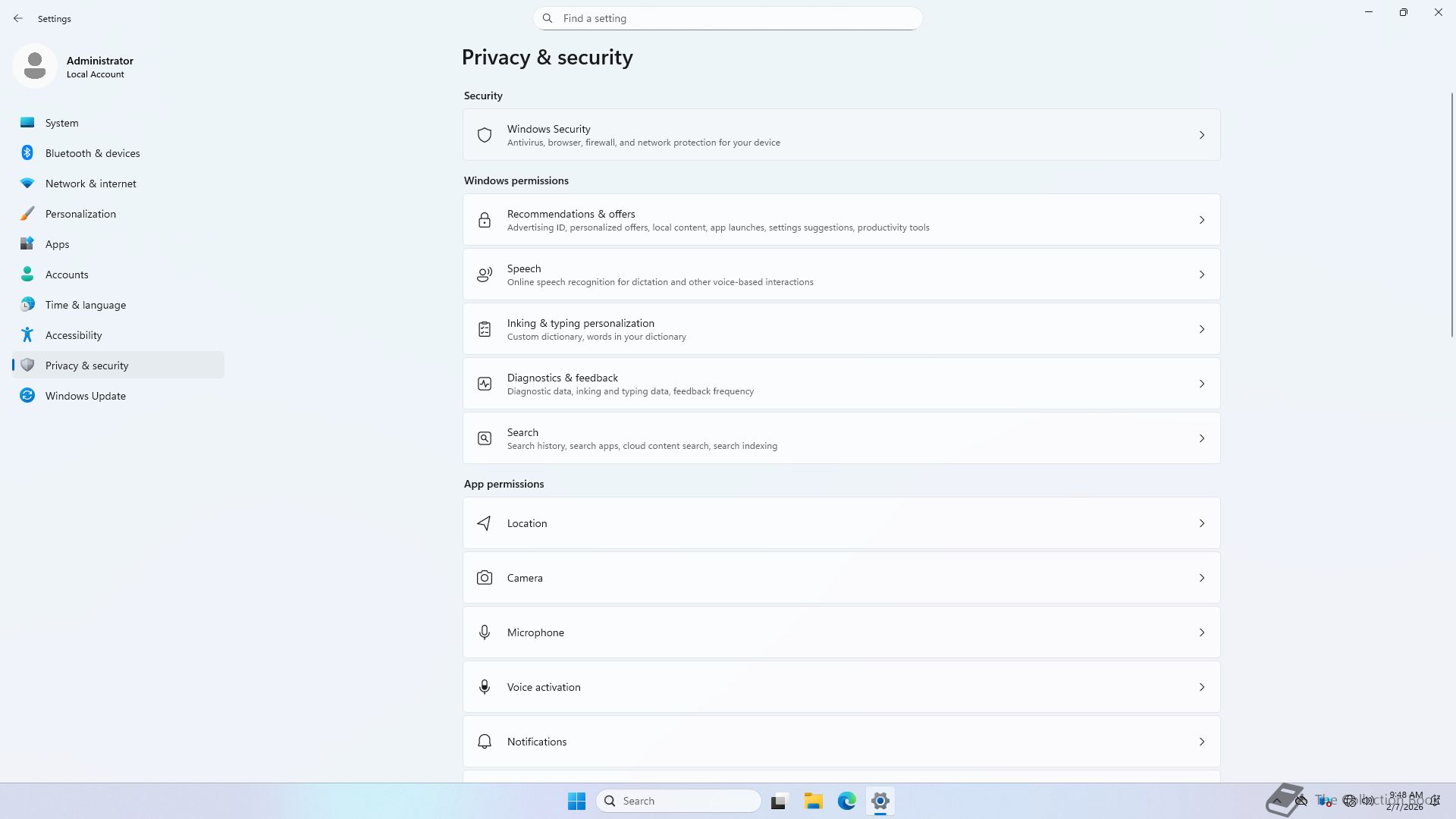Click the Windows Security shield icon

pyautogui.click(x=485, y=135)
